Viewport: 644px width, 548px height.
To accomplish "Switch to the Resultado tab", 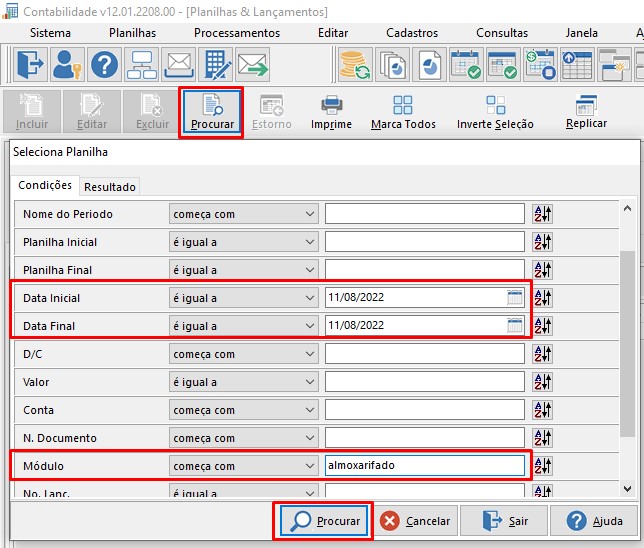I will (x=110, y=187).
